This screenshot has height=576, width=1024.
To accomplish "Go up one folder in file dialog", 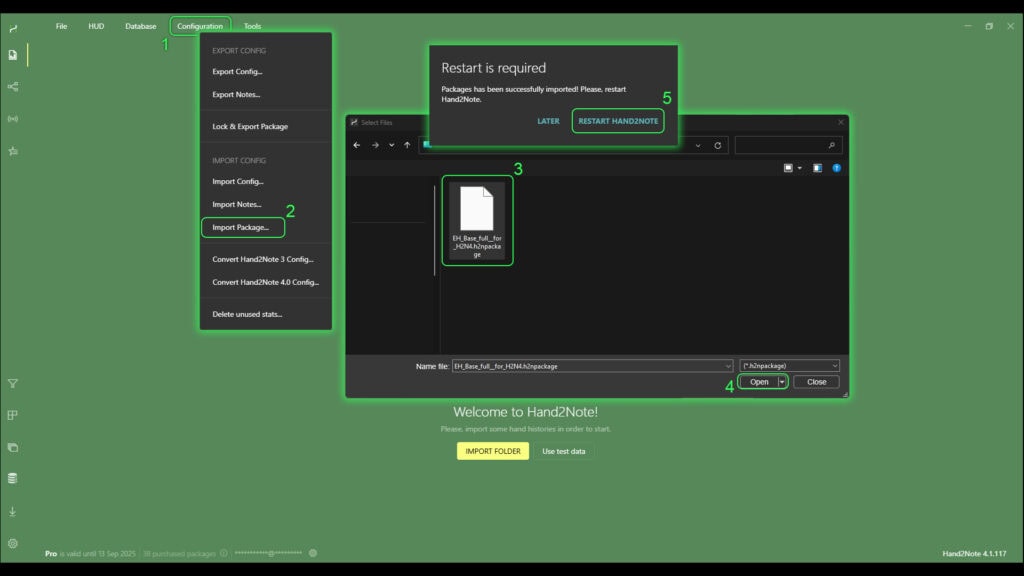I will pyautogui.click(x=407, y=145).
